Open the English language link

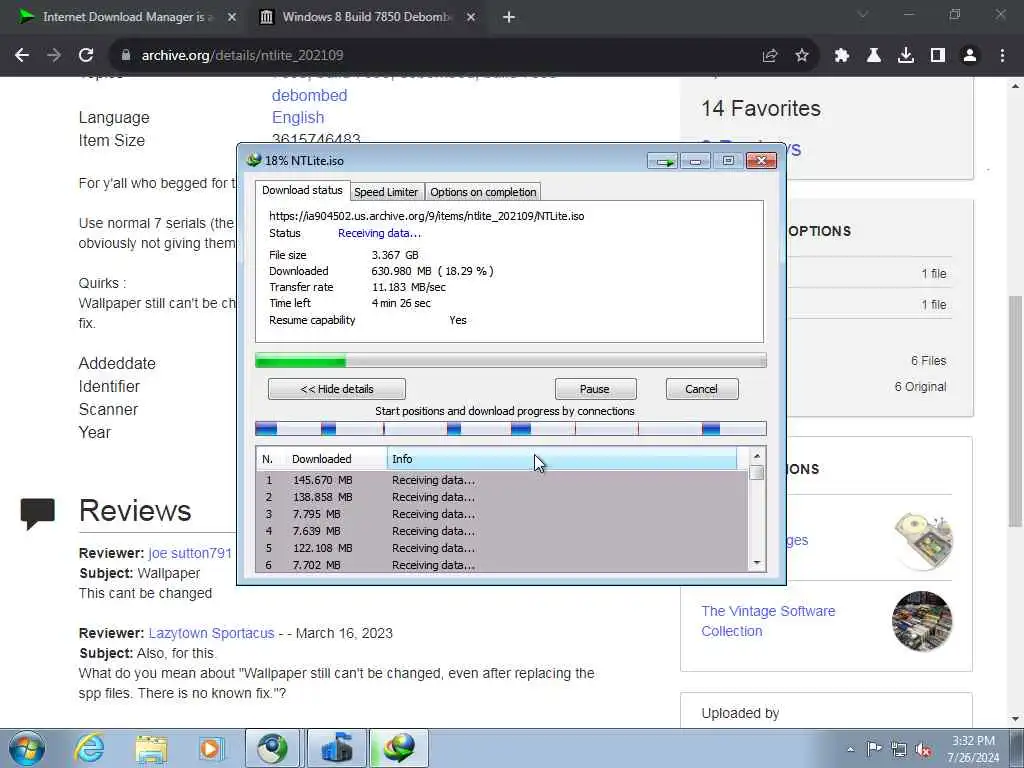click(298, 118)
